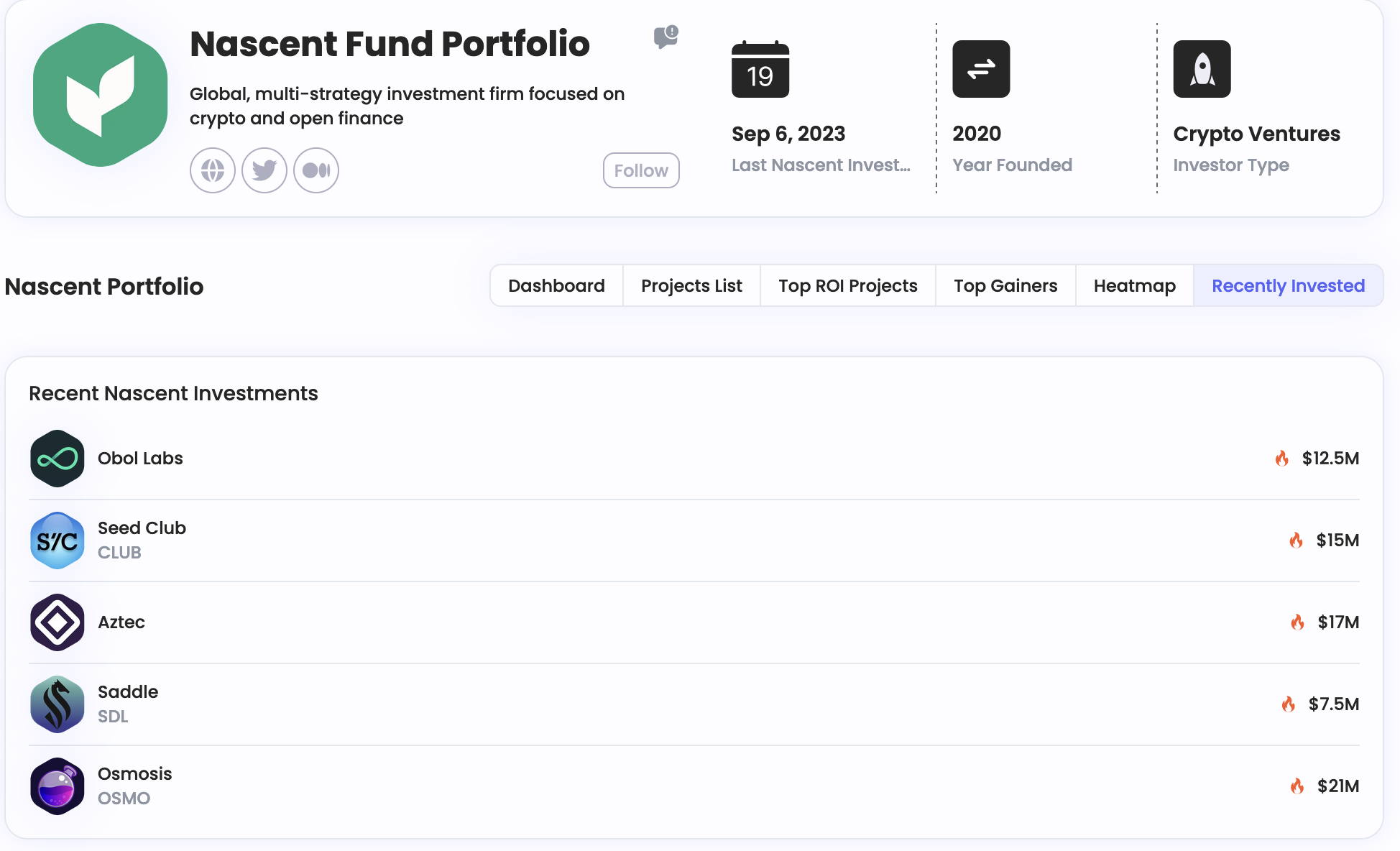Select the Recently Invested tab

tap(1288, 285)
